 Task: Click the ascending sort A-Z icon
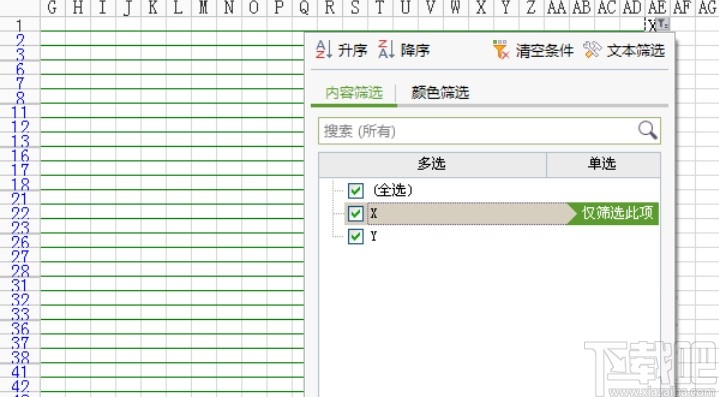pyautogui.click(x=324, y=50)
